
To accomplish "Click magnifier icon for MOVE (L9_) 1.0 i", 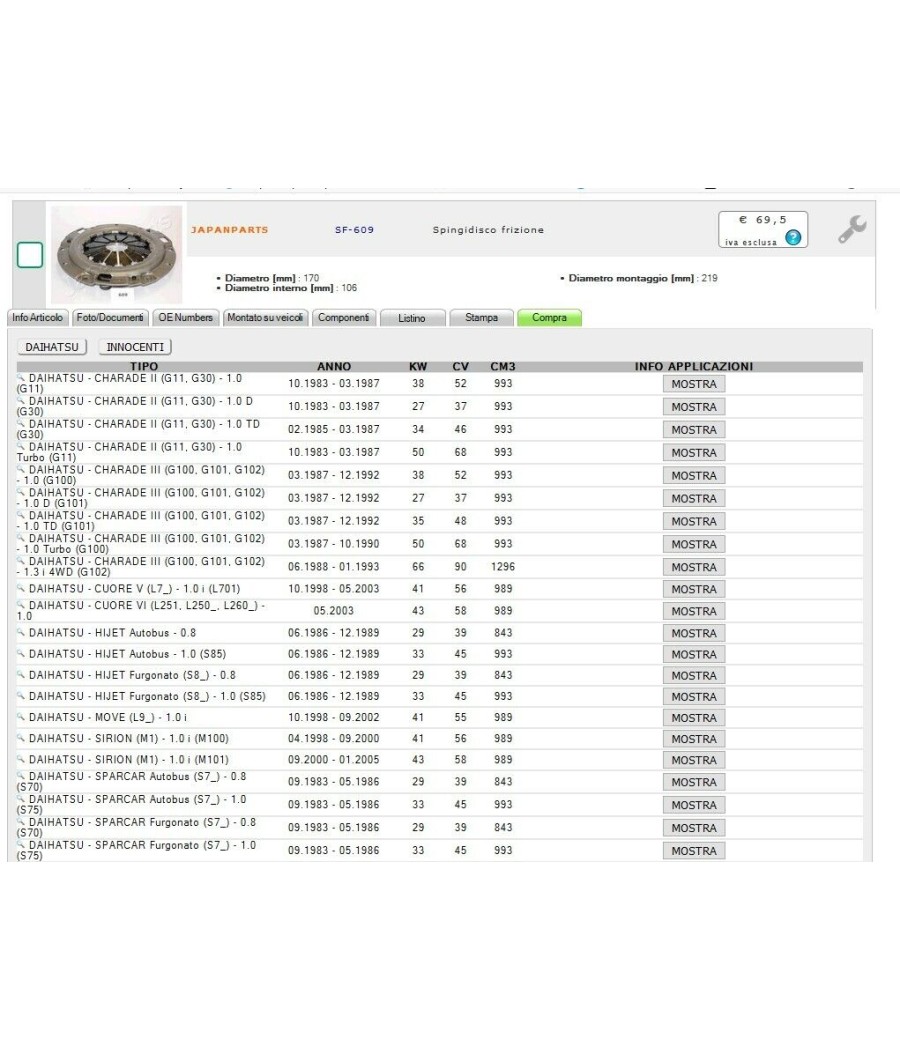I will point(21,717).
